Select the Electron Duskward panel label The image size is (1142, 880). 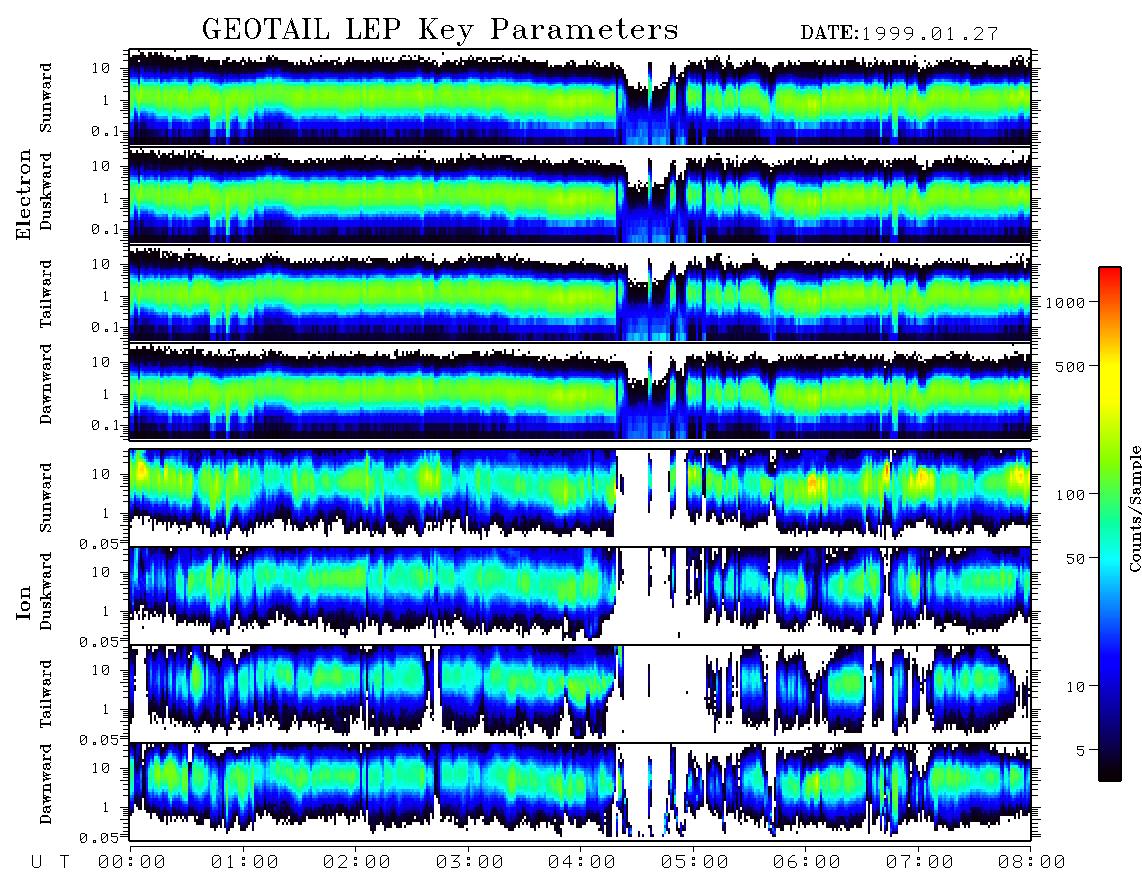46,192
